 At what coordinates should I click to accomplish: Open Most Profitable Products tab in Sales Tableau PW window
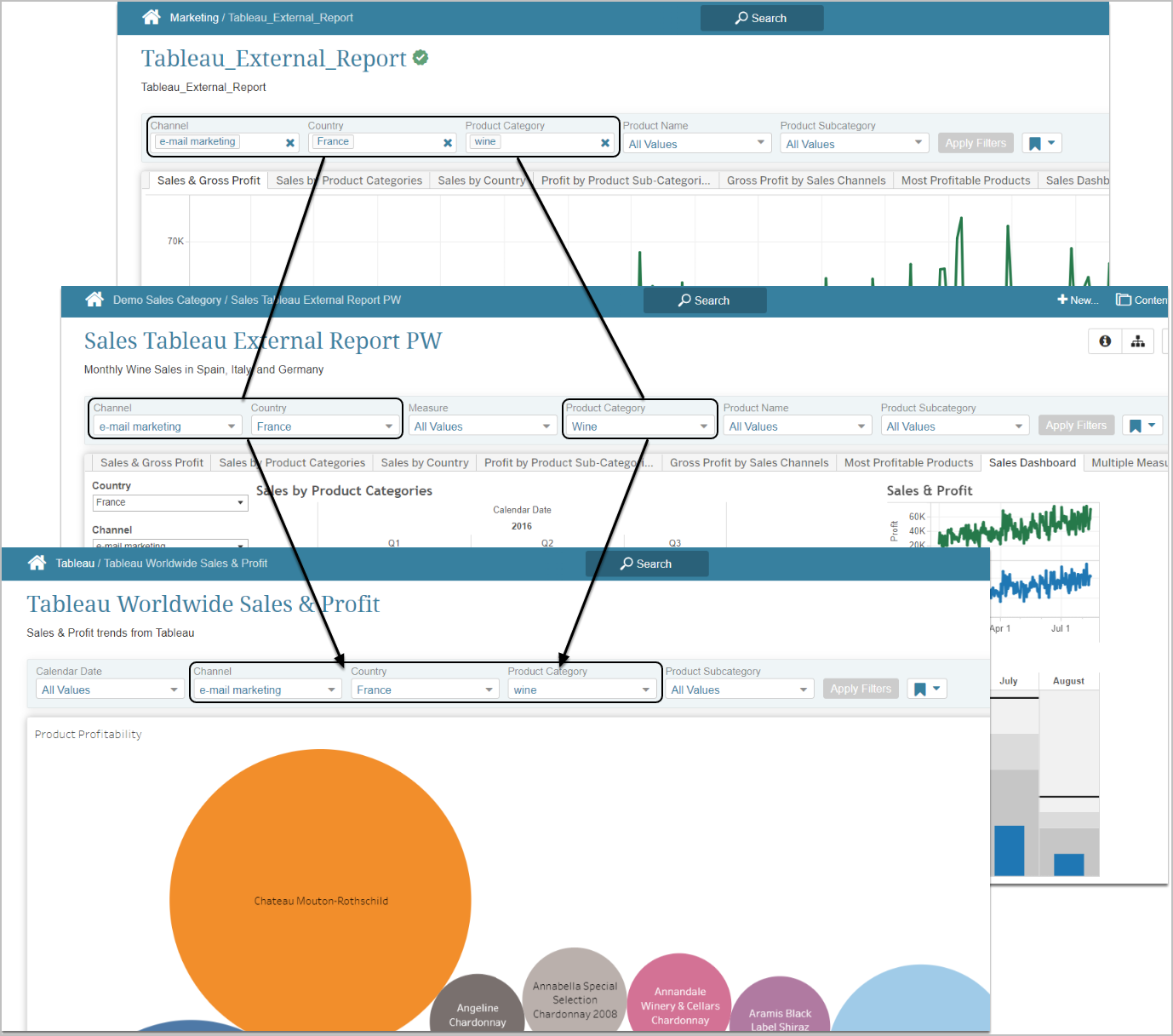[x=908, y=463]
